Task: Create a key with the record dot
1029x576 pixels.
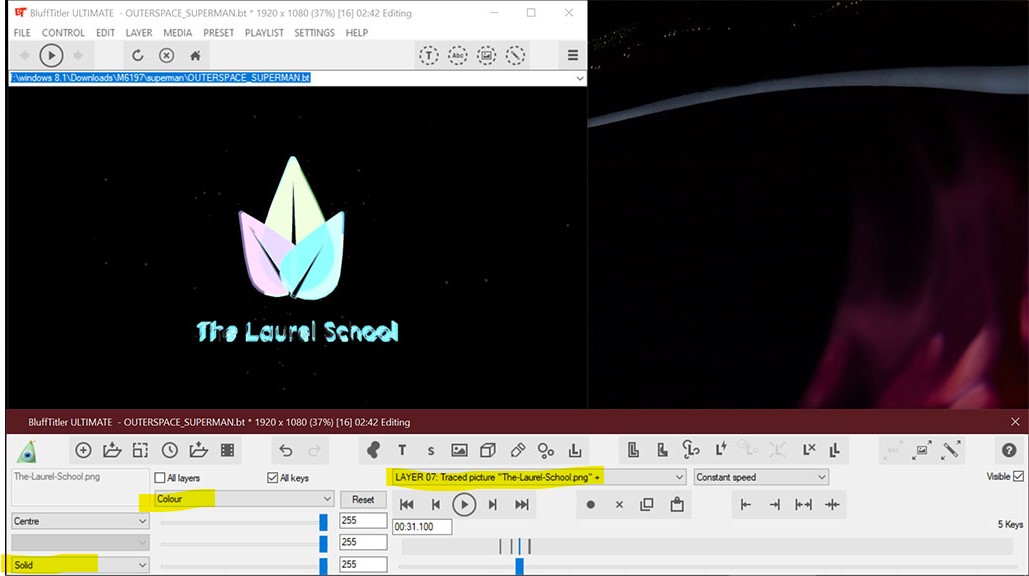Action: 591,504
